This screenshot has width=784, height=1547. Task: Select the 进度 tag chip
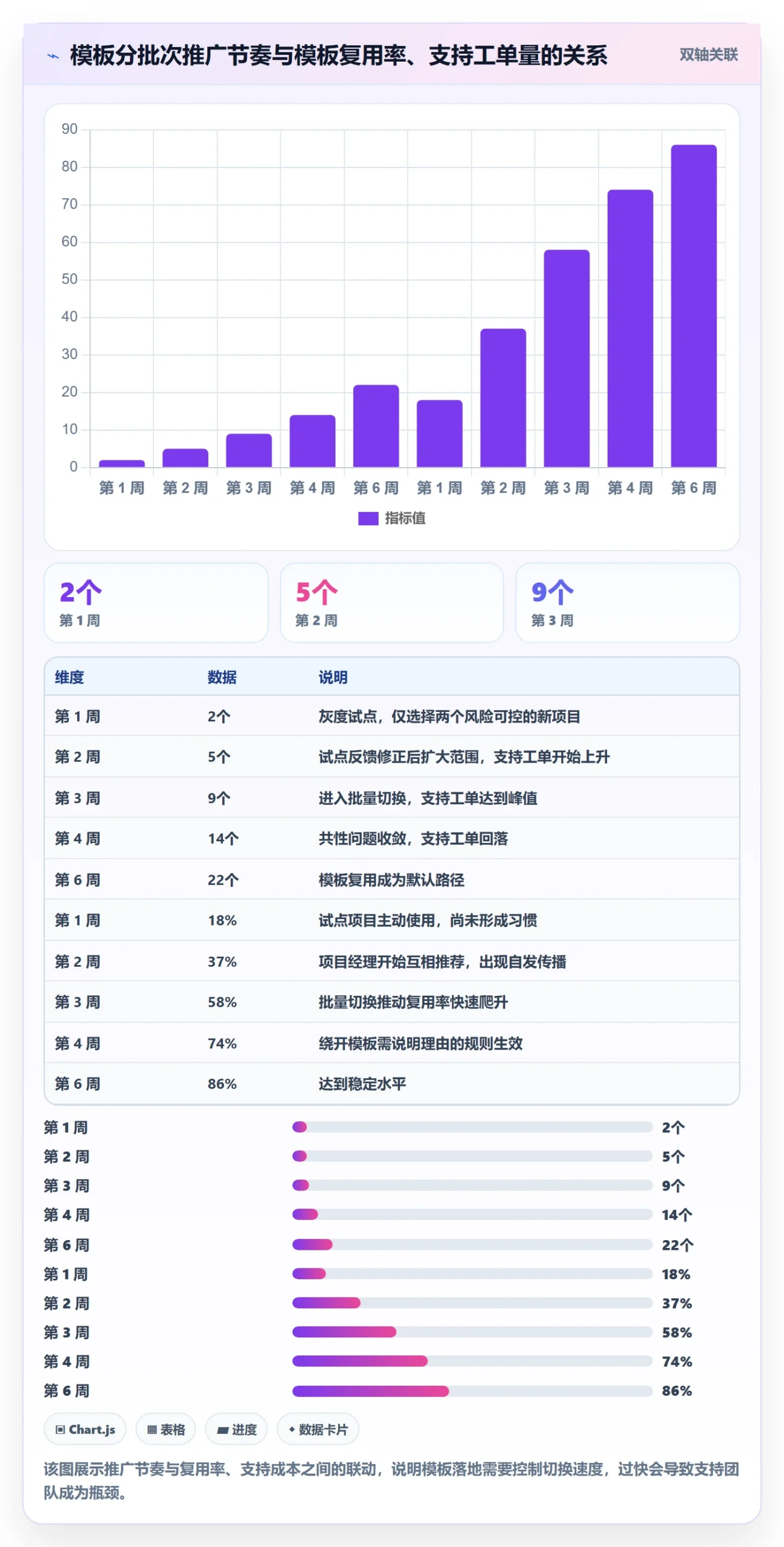[236, 1430]
